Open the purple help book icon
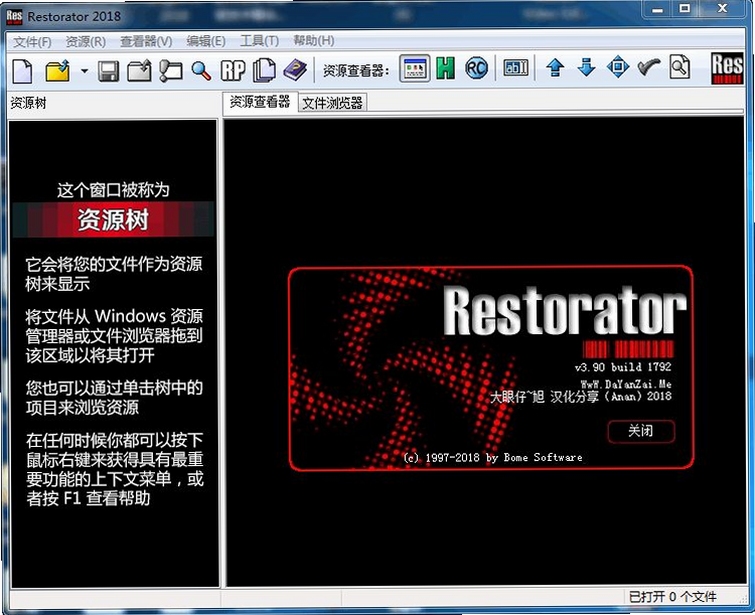 pyautogui.click(x=295, y=70)
